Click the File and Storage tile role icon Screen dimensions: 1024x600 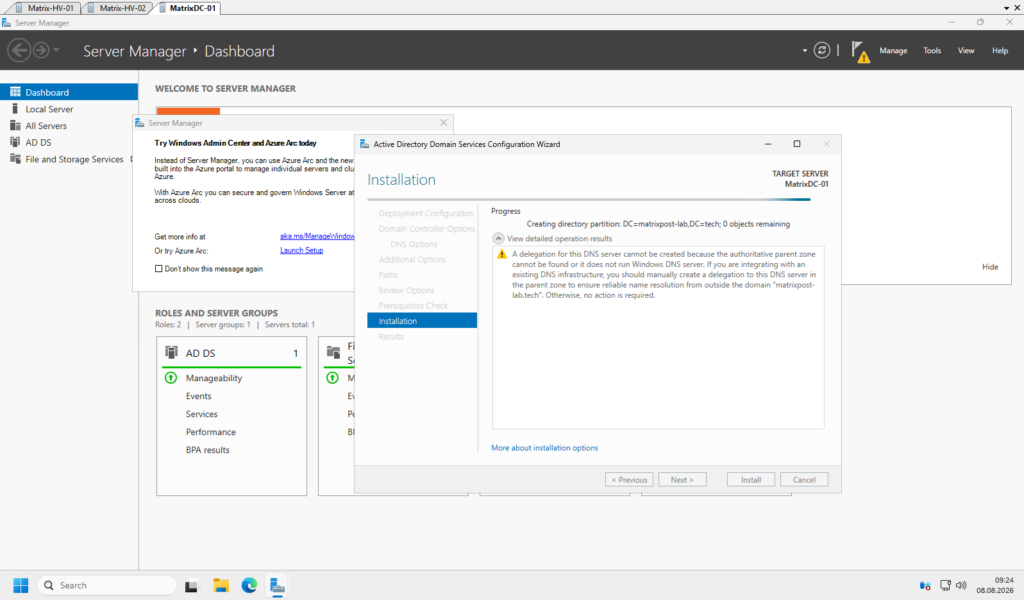(333, 353)
